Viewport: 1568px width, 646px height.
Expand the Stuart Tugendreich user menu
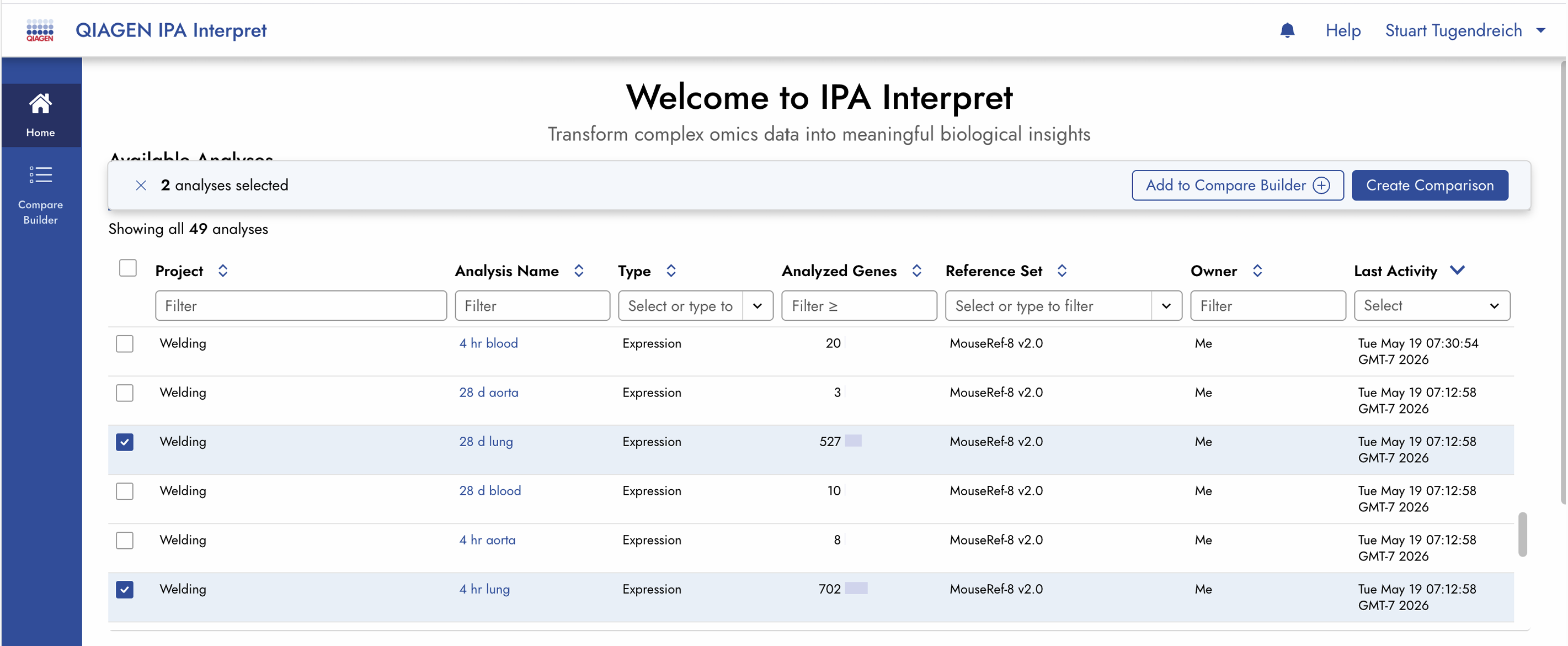coord(1465,30)
